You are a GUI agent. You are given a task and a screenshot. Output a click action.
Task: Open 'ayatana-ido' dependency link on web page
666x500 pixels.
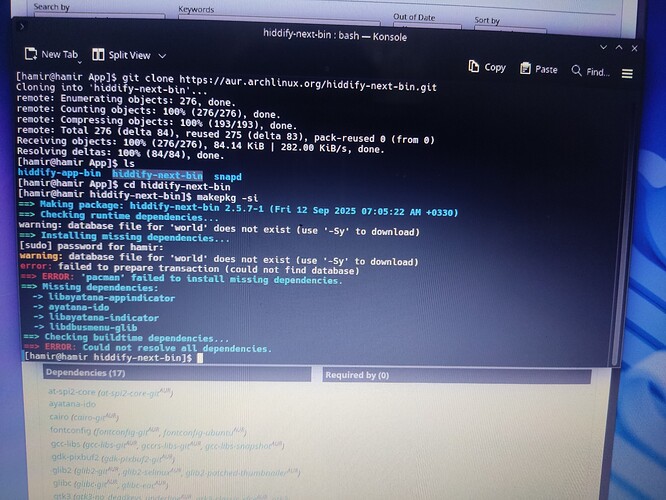72,404
